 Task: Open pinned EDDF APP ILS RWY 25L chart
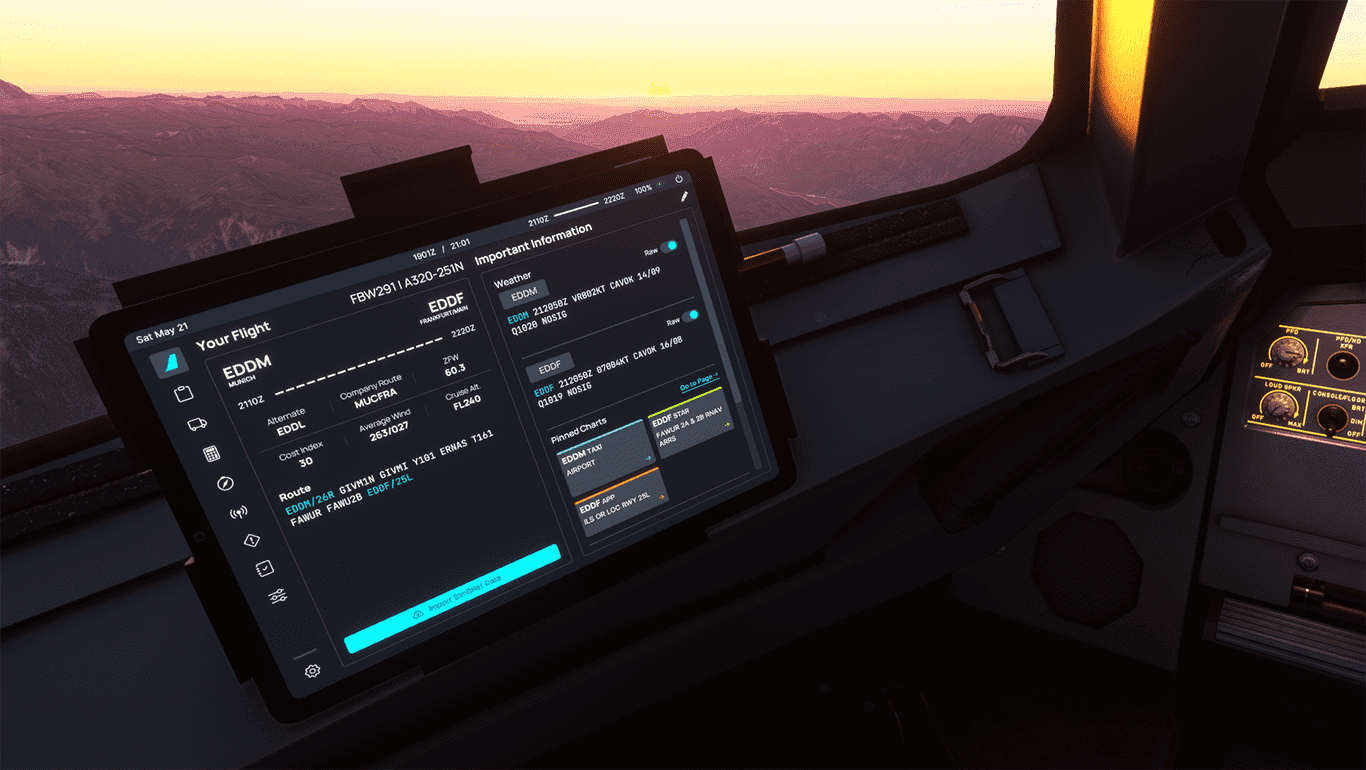click(620, 502)
